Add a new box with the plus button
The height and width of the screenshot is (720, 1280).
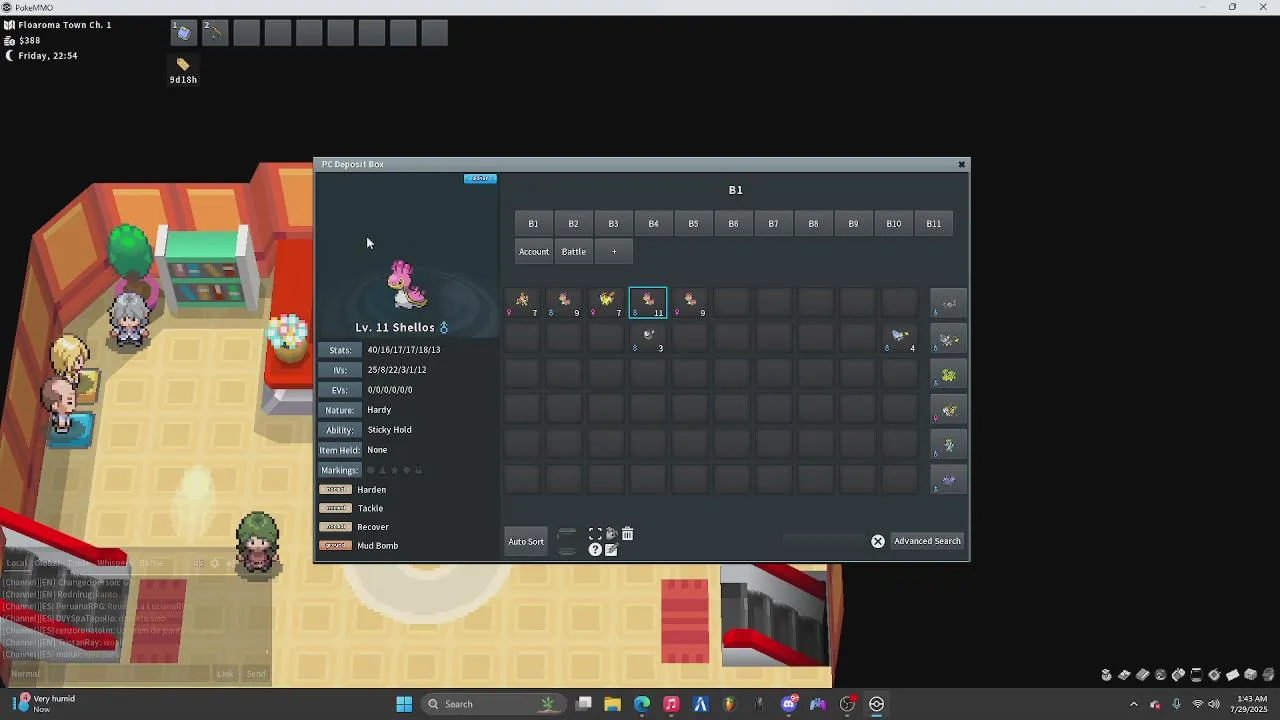pyautogui.click(x=614, y=252)
